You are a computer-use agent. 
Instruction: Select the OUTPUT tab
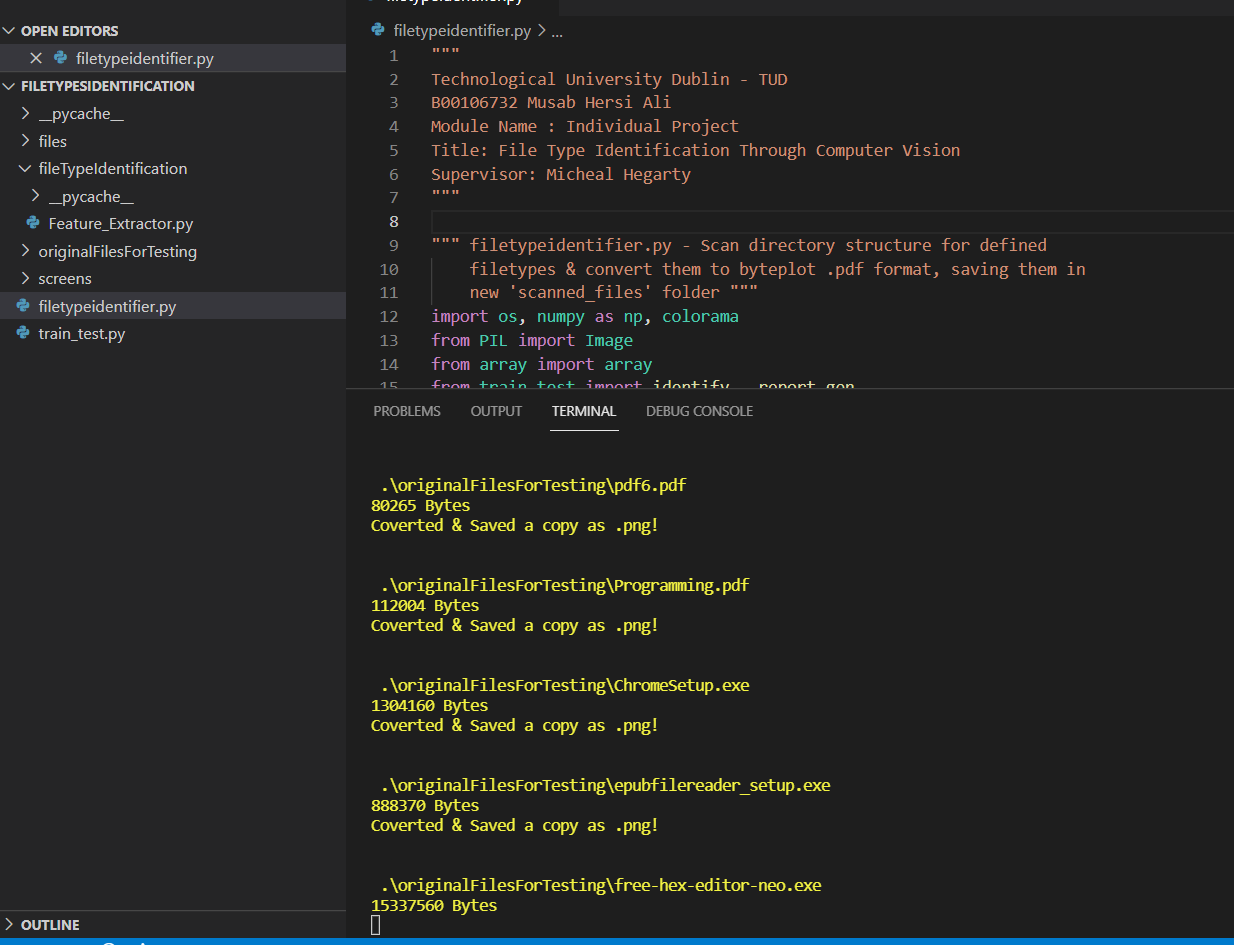495,410
